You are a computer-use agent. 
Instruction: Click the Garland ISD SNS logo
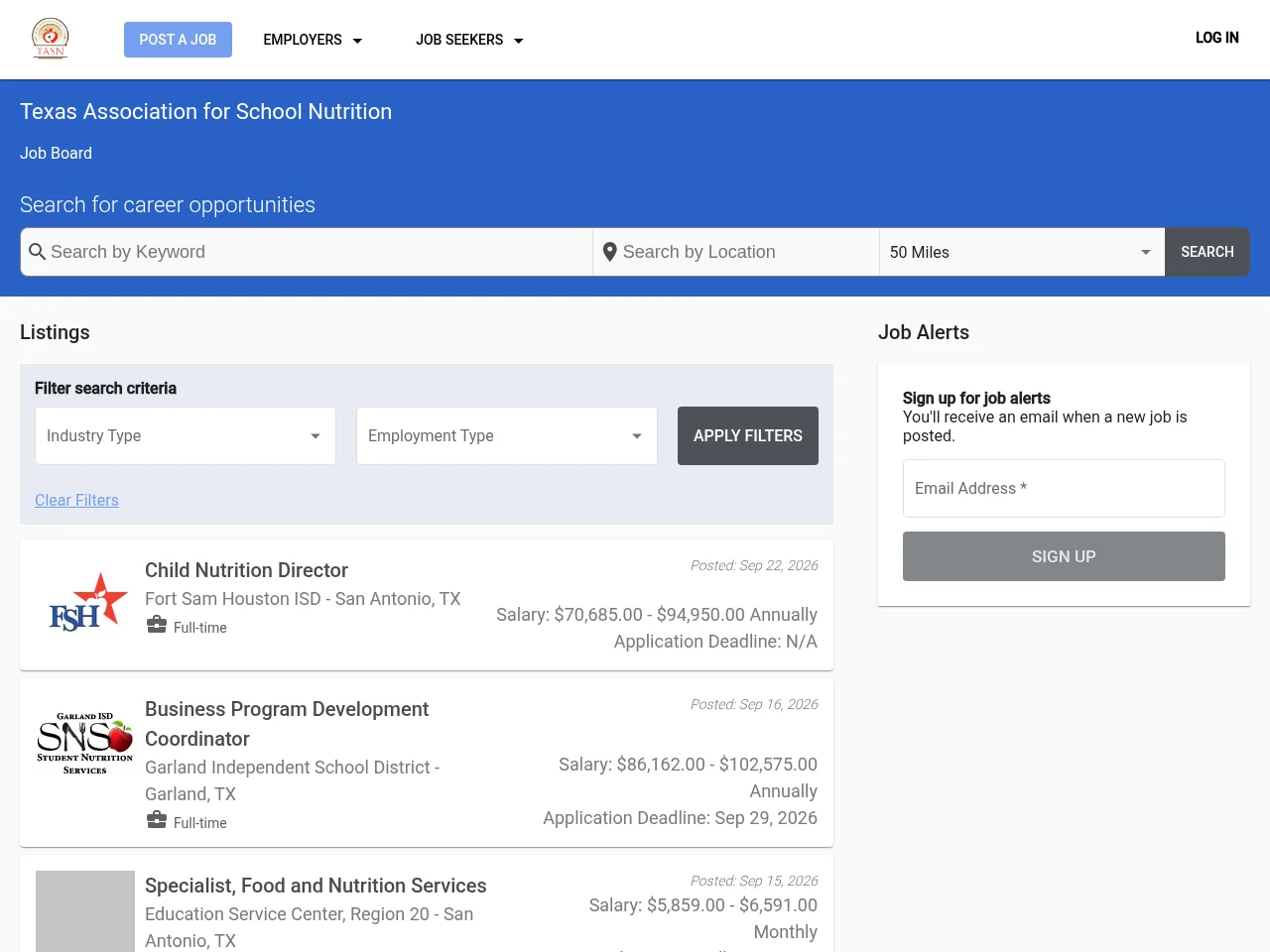(85, 743)
